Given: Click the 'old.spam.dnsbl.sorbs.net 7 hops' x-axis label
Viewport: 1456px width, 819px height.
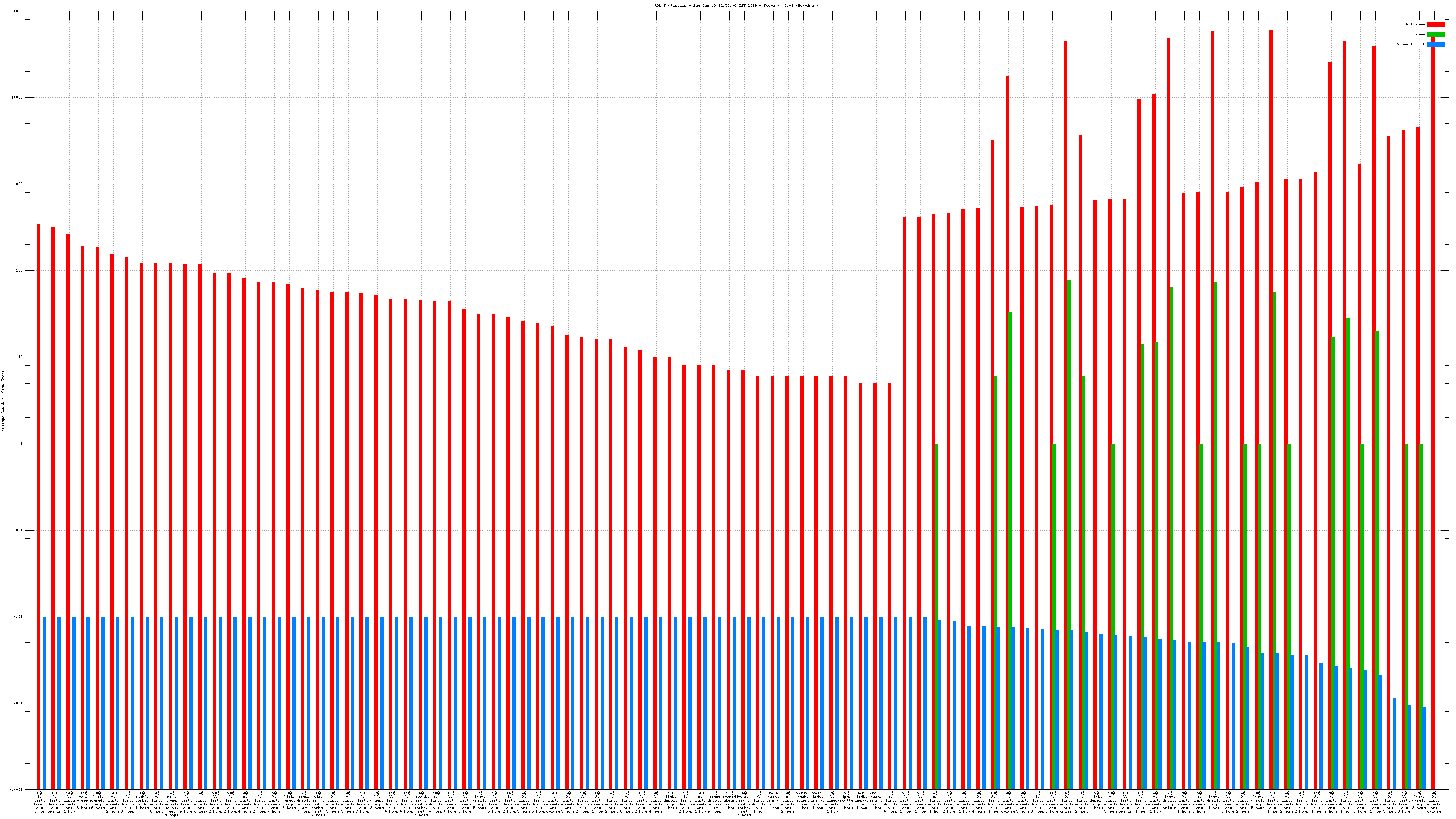Looking at the screenshot, I should (319, 804).
